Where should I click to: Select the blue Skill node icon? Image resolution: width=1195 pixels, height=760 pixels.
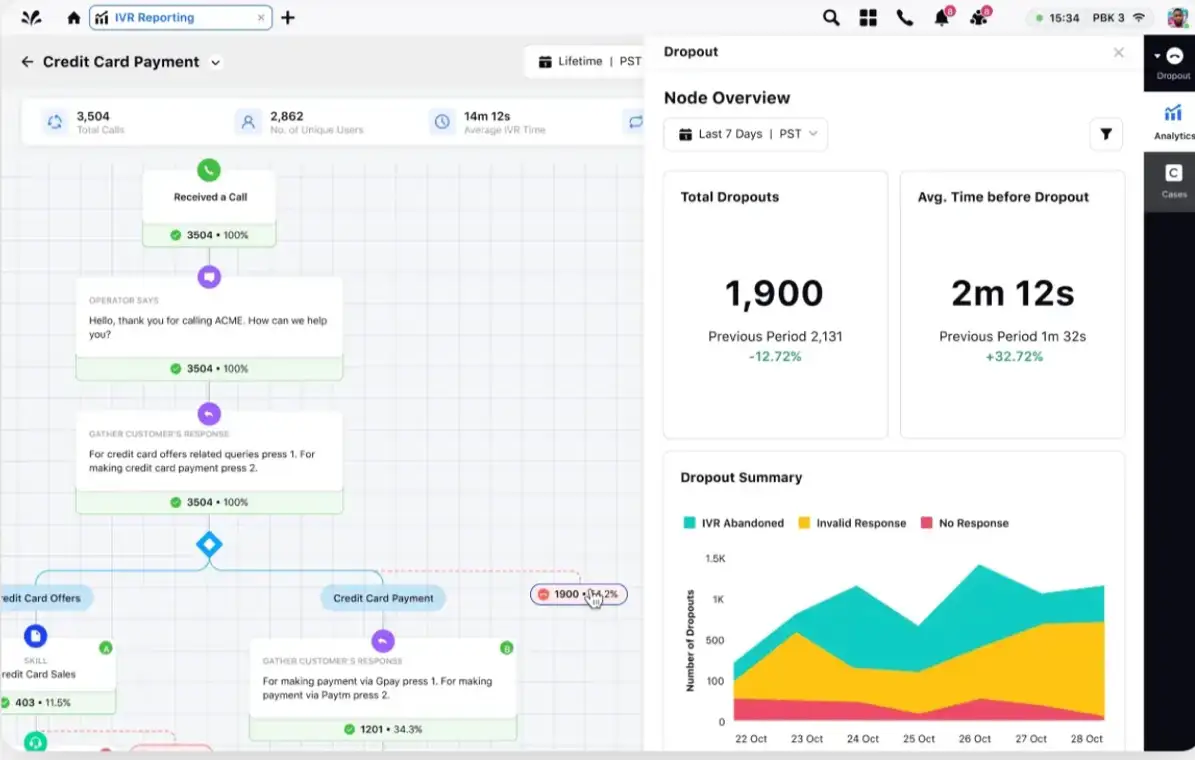35,636
